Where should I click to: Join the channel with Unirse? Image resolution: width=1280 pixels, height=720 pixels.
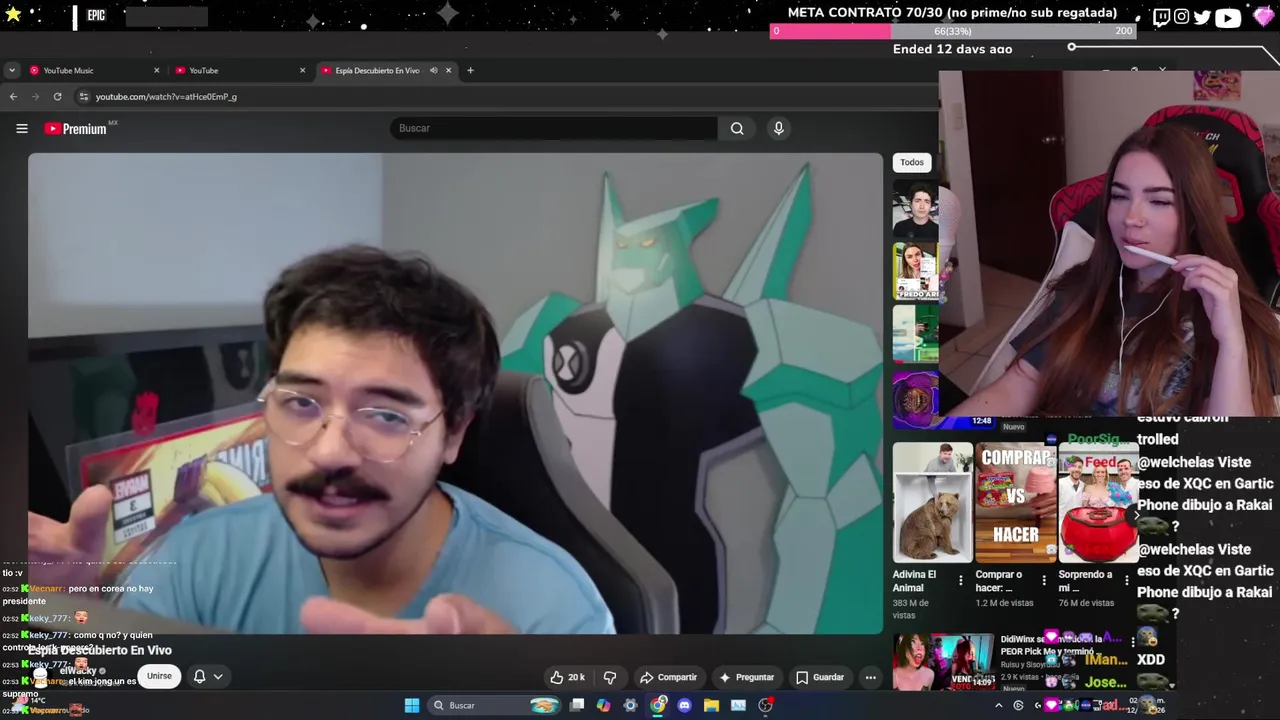pos(159,676)
